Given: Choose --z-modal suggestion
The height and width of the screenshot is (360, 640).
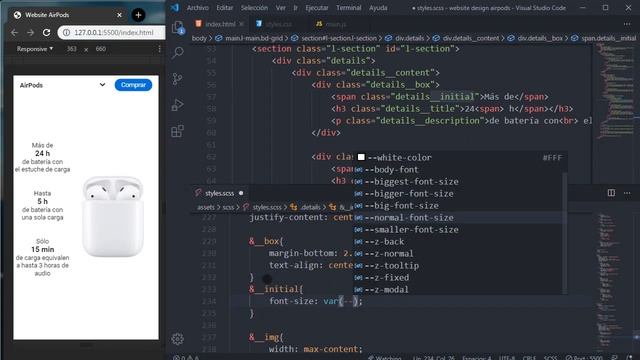Looking at the screenshot, I should [460, 289].
